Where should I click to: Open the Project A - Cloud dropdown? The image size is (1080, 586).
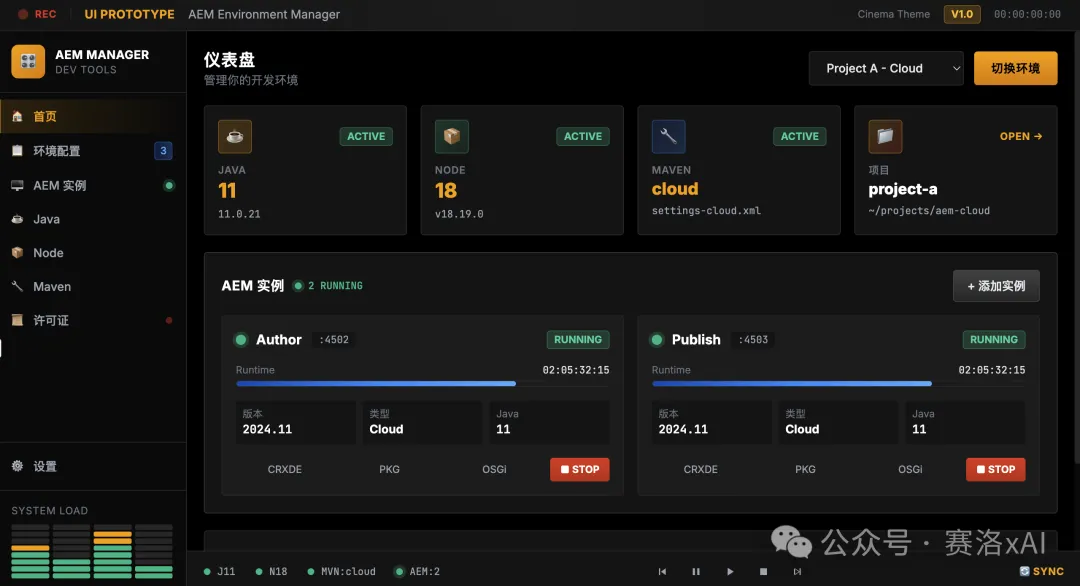(x=885, y=68)
